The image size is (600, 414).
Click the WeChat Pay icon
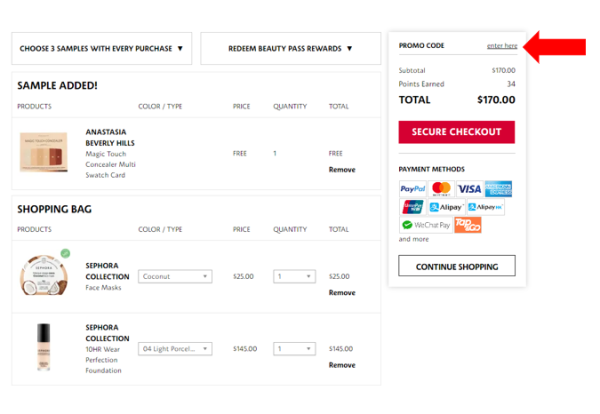pos(425,225)
